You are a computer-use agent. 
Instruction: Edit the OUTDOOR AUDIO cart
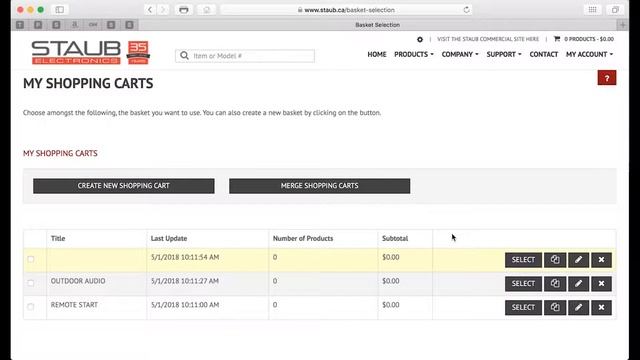tap(578, 283)
